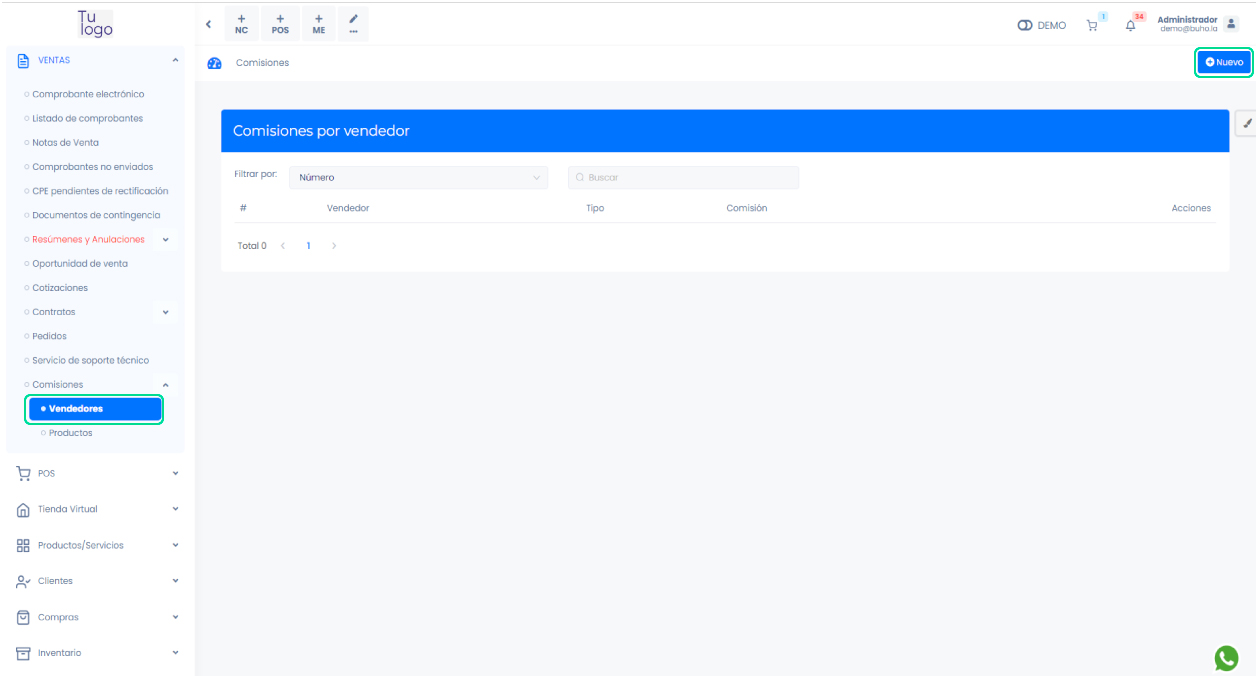Click the Buscar search field
The height and width of the screenshot is (676, 1260).
point(684,178)
